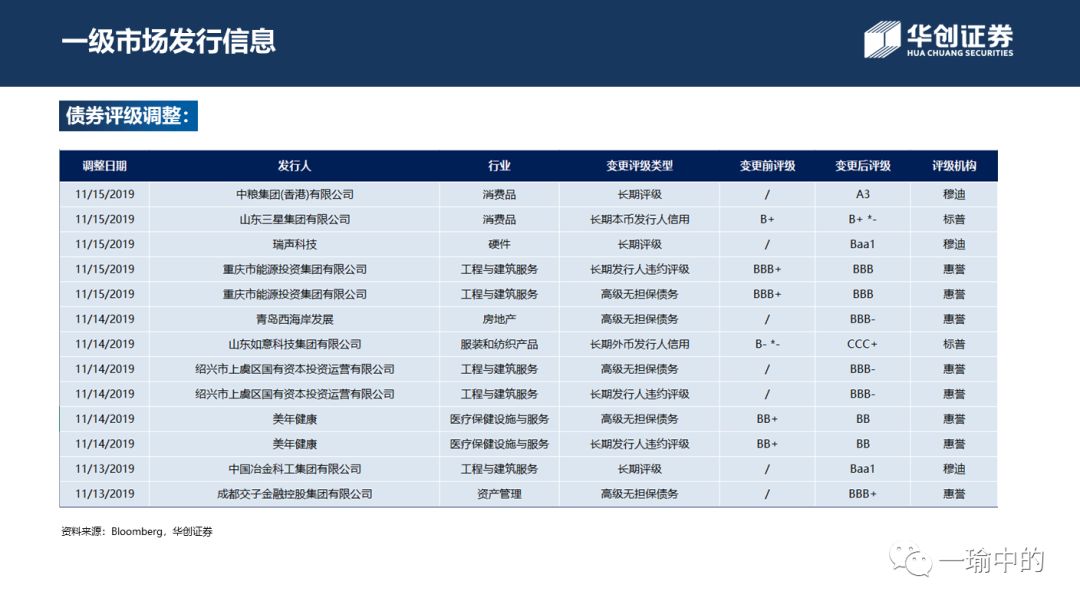Click the date in the 瑞声科技 row
Screen dimensions: 1080x608
pyautogui.click(x=105, y=244)
